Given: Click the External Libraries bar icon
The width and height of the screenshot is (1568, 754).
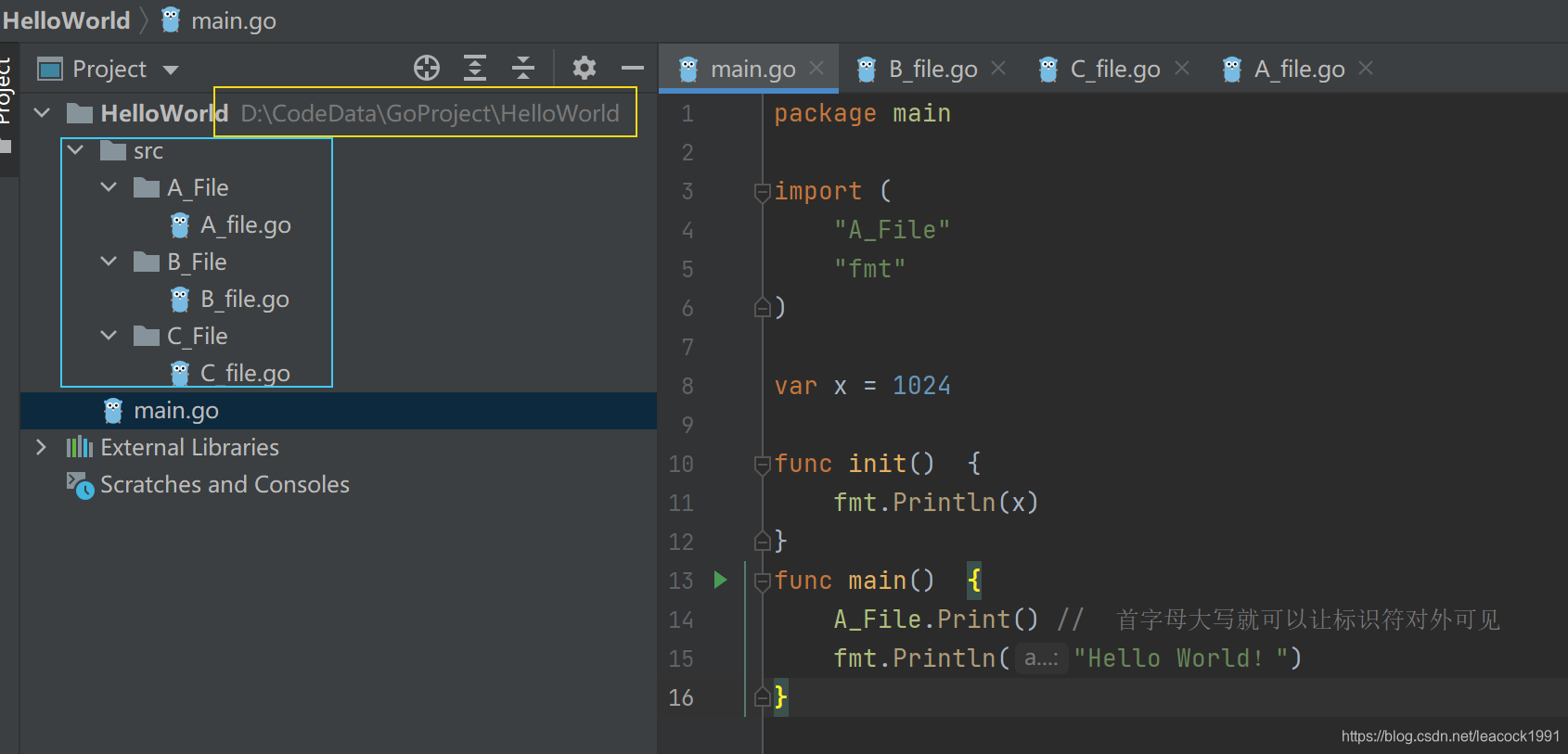Looking at the screenshot, I should coord(80,447).
